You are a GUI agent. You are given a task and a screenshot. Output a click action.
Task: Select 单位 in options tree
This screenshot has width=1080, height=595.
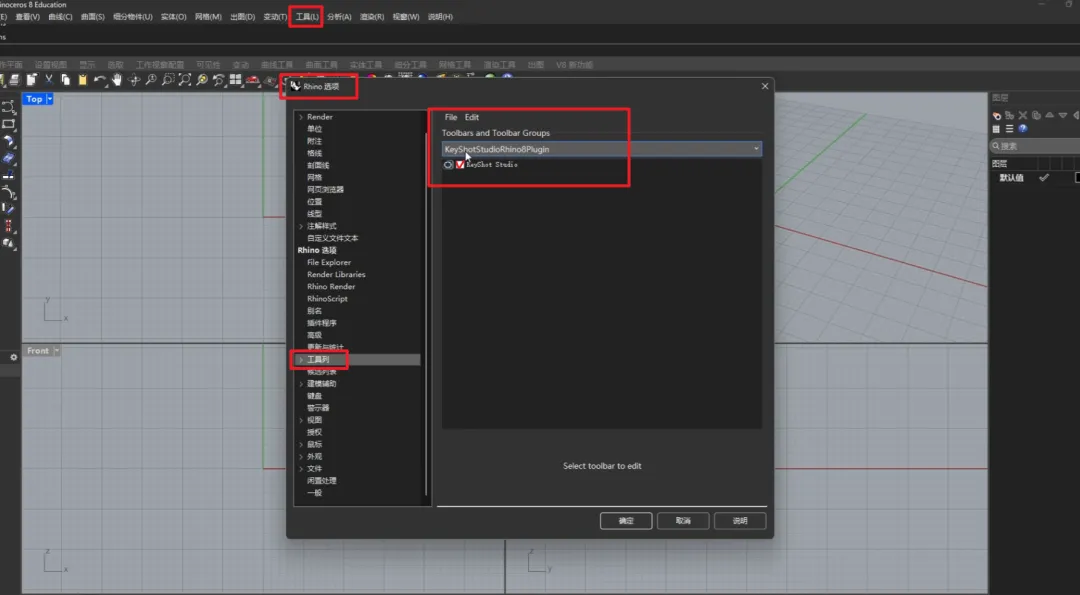(314, 129)
